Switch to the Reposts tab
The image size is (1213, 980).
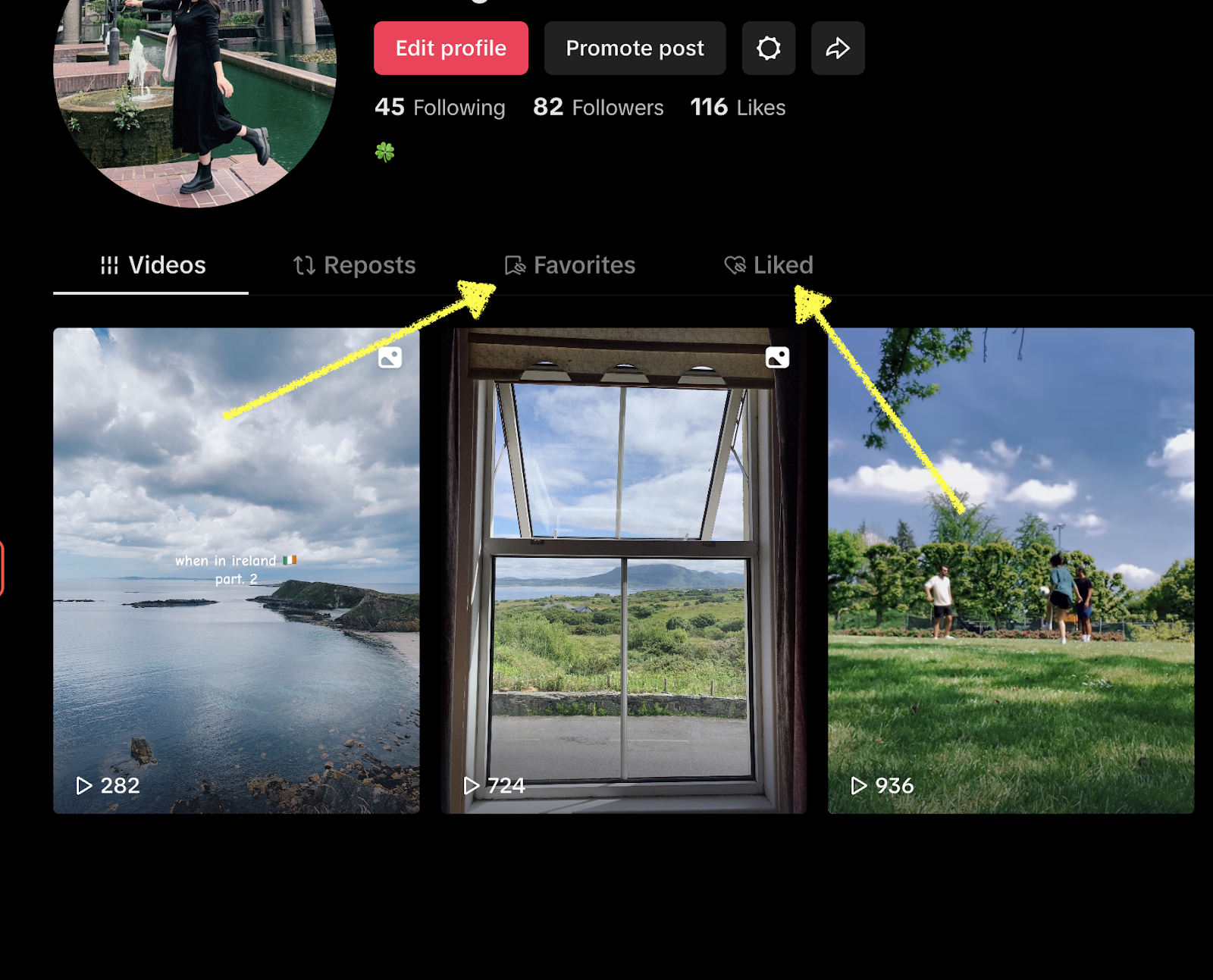[x=355, y=265]
